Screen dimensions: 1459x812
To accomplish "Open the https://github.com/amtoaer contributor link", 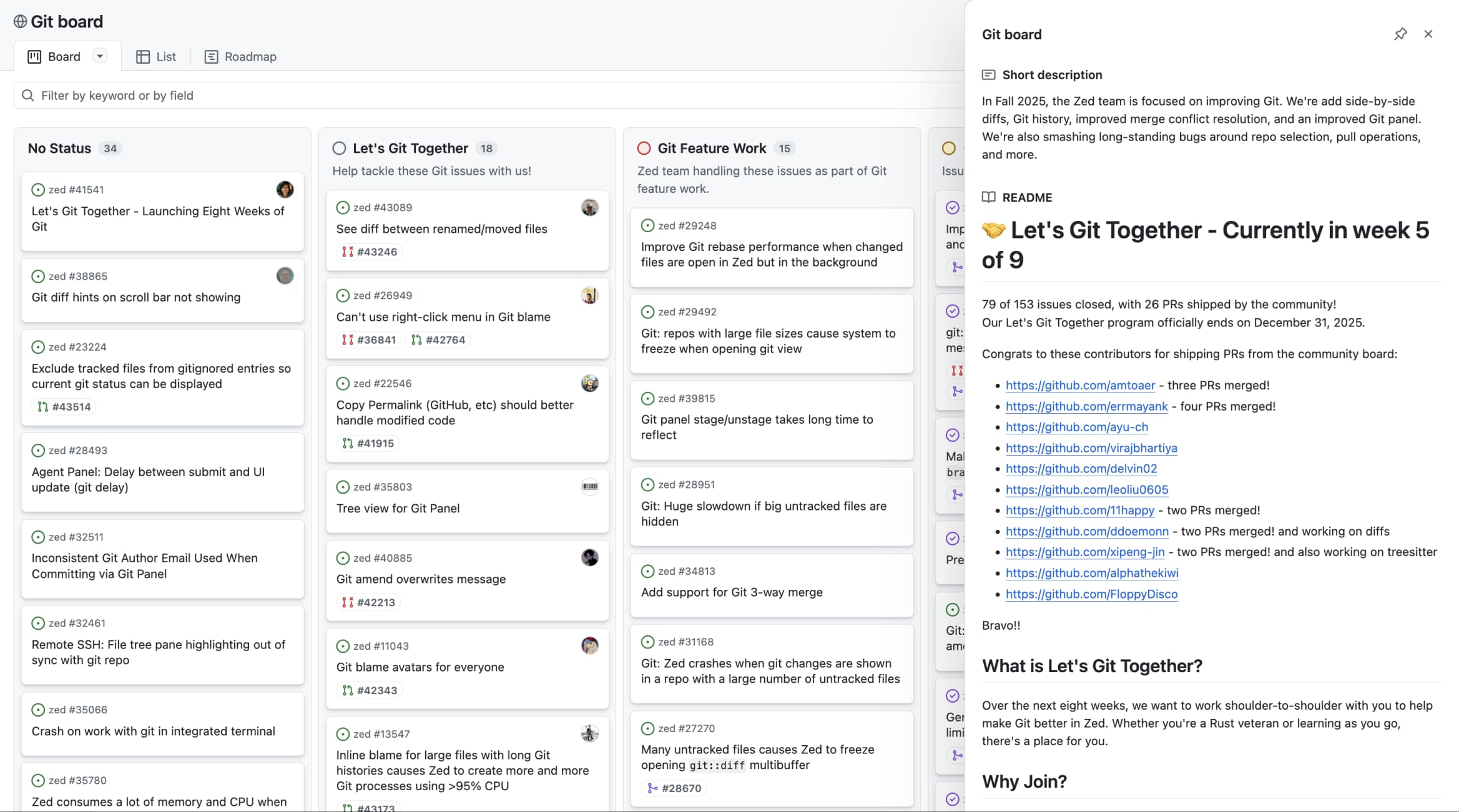I will [1080, 385].
